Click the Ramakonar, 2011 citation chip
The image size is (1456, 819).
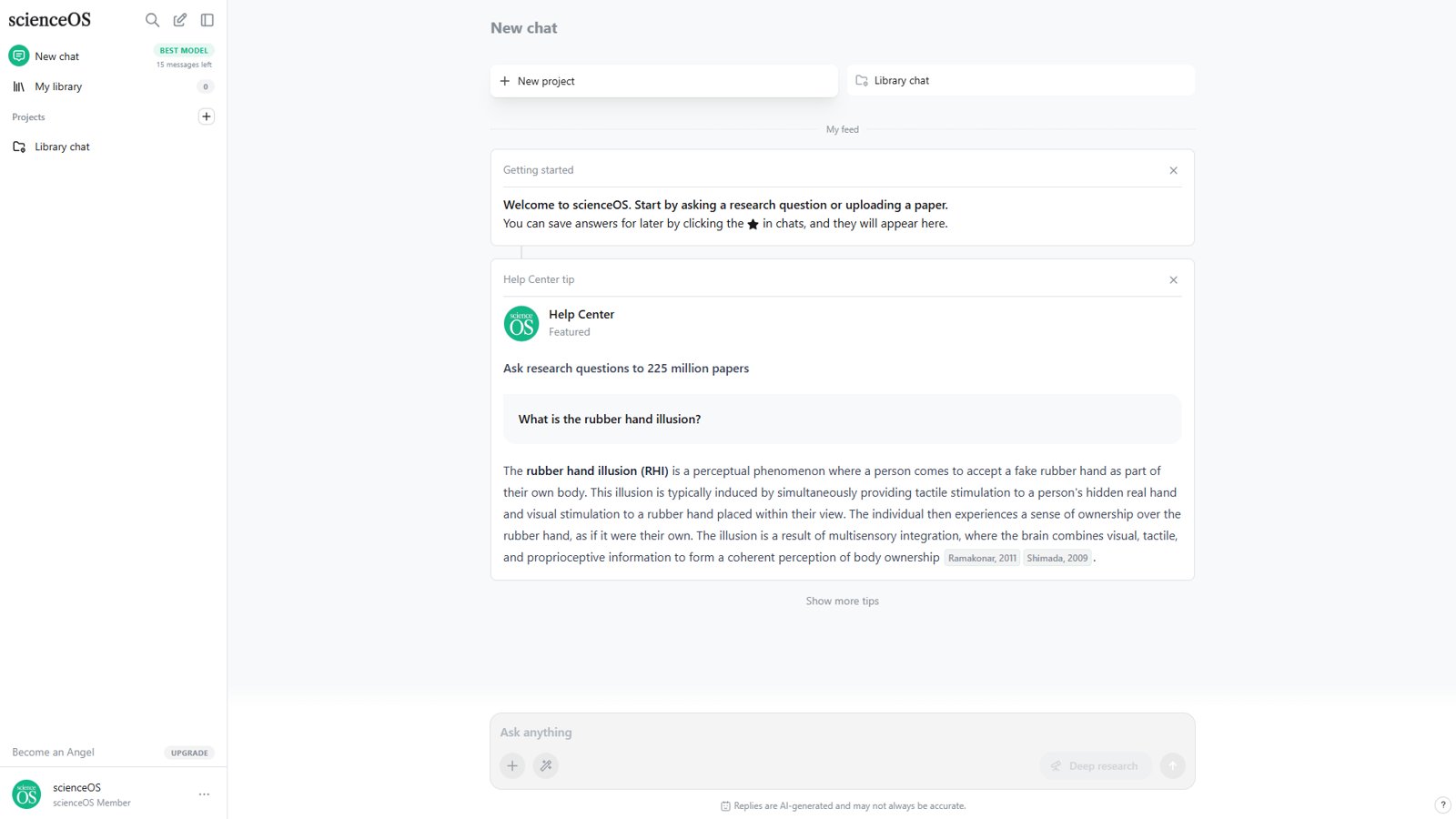tap(981, 558)
